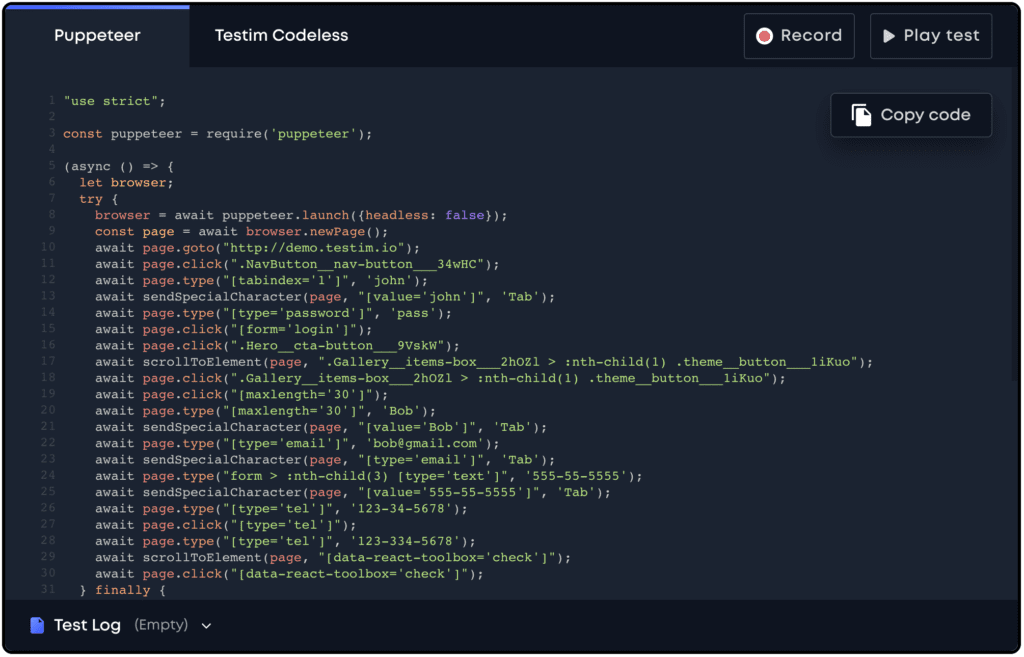Copy the script using Copy code
Viewport: 1024px width, 657px height.
point(911,115)
